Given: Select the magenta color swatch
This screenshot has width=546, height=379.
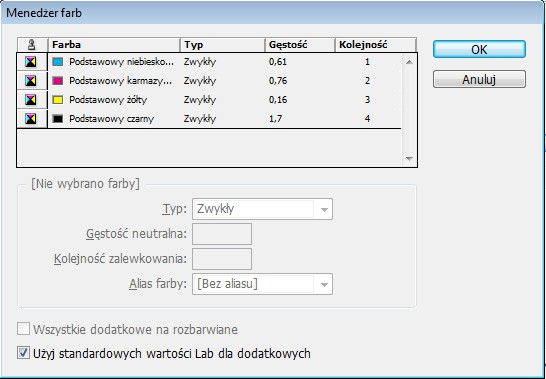Looking at the screenshot, I should click(57, 81).
